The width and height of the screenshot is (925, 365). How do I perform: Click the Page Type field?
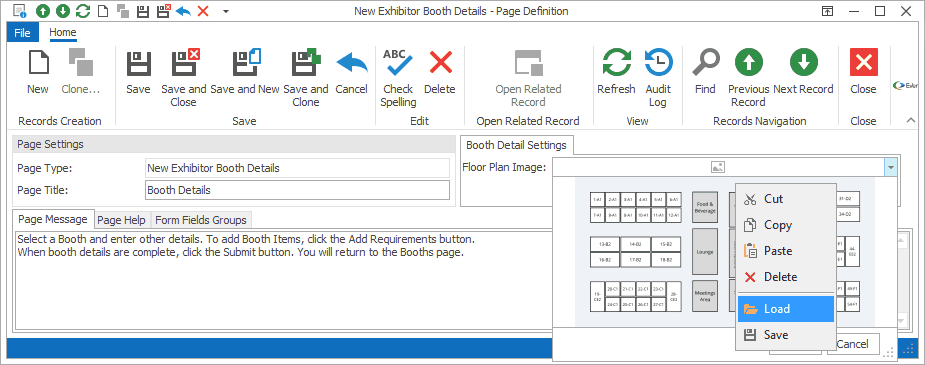[x=297, y=168]
